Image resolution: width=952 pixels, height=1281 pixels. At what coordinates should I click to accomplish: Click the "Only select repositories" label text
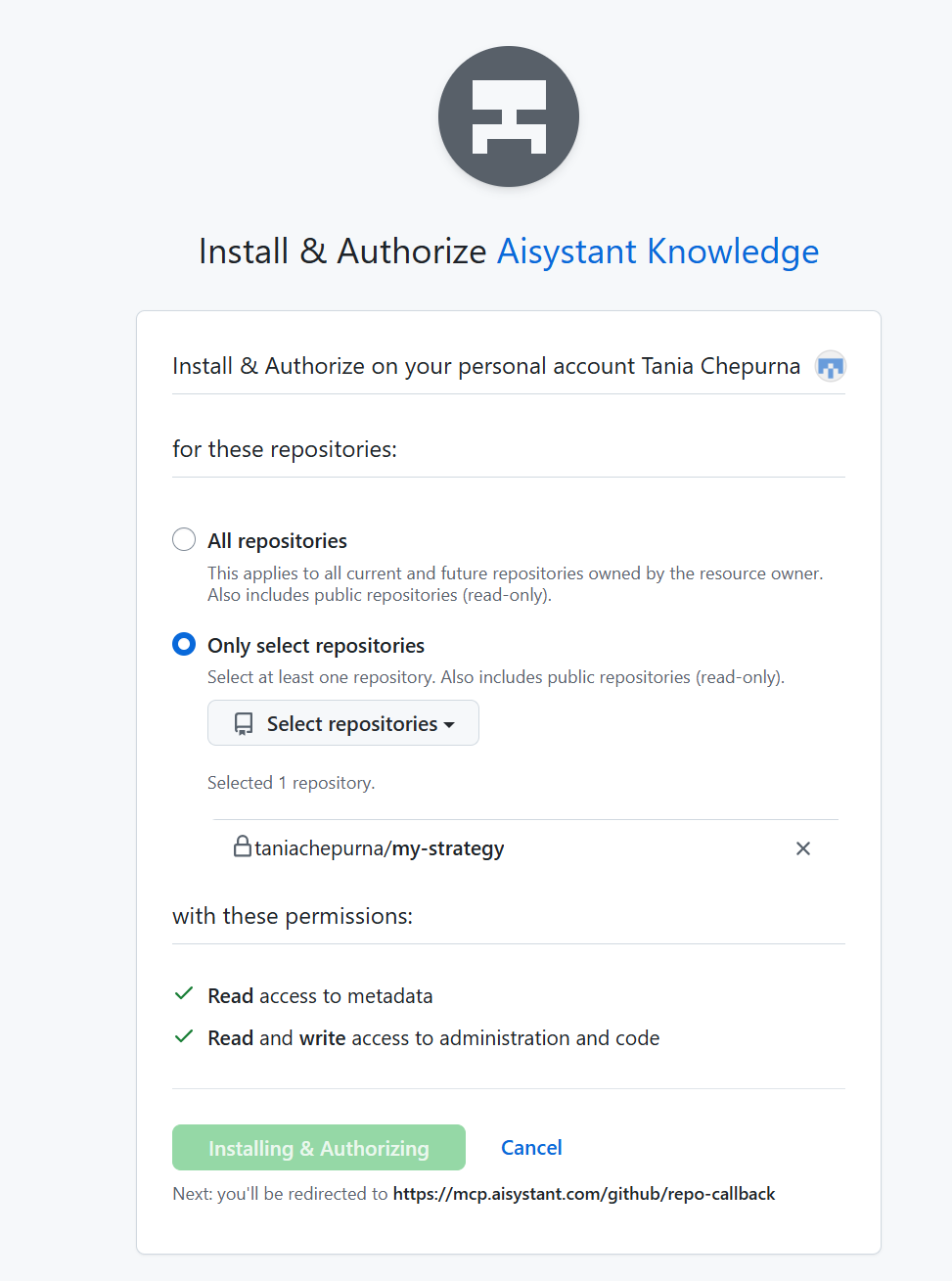(315, 646)
